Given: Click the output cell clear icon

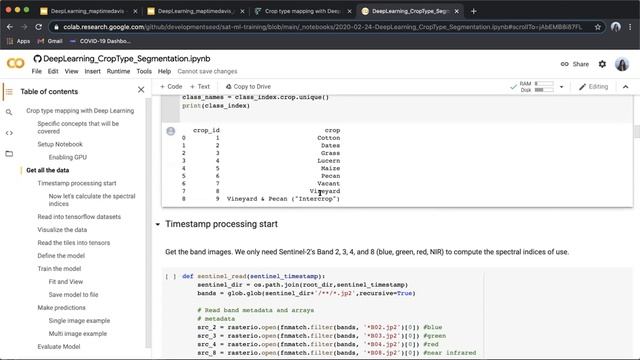Looking at the screenshot, I should point(171,131).
